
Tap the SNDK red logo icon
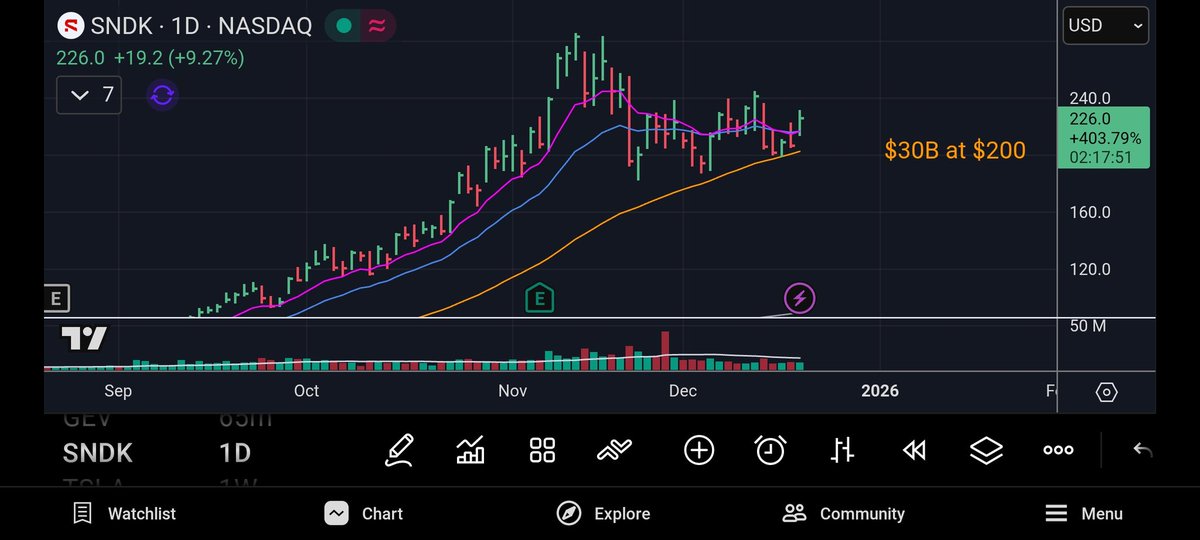70,26
